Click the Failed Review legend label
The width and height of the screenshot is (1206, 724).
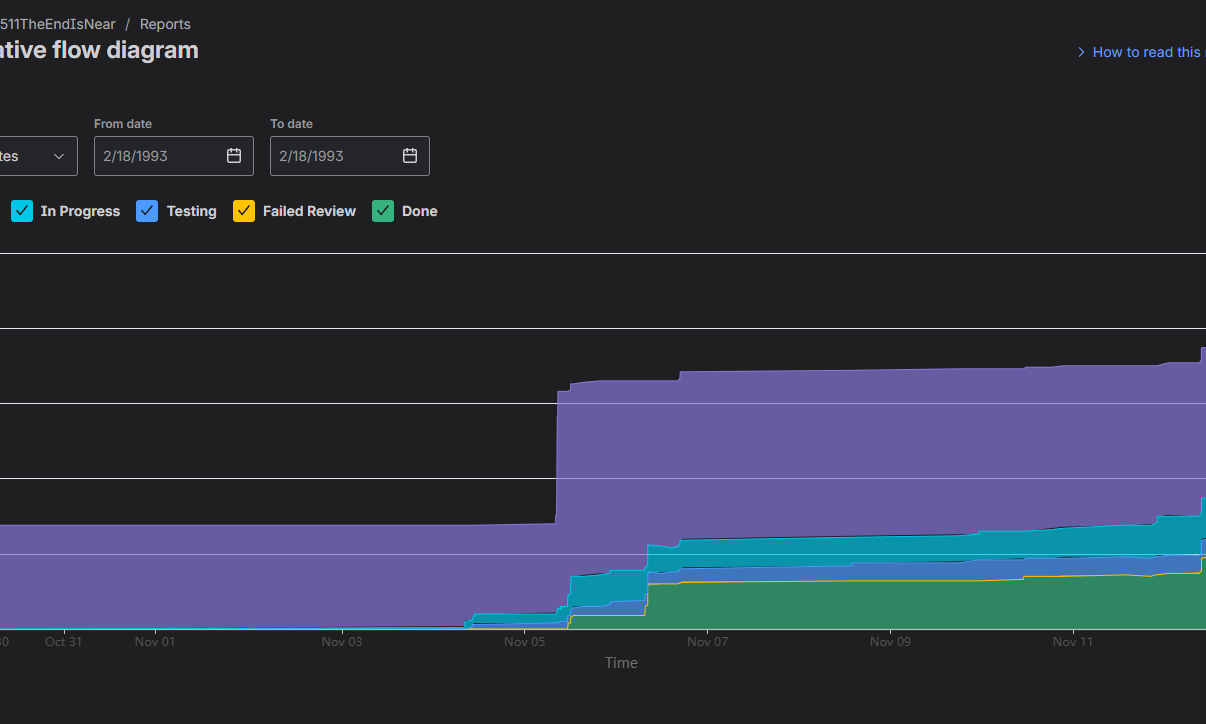coord(309,211)
